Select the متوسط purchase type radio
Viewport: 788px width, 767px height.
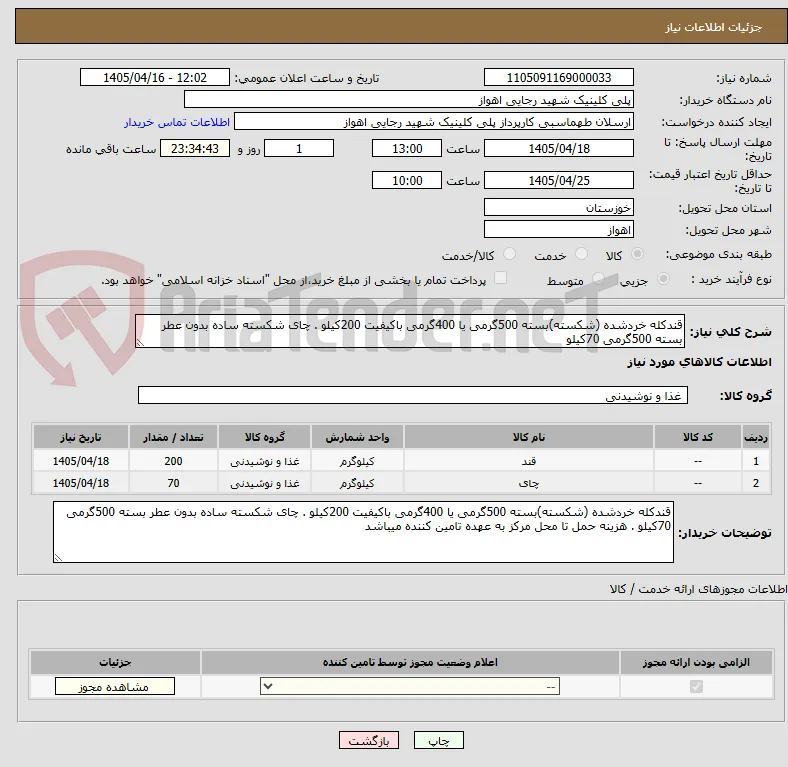coord(598,279)
